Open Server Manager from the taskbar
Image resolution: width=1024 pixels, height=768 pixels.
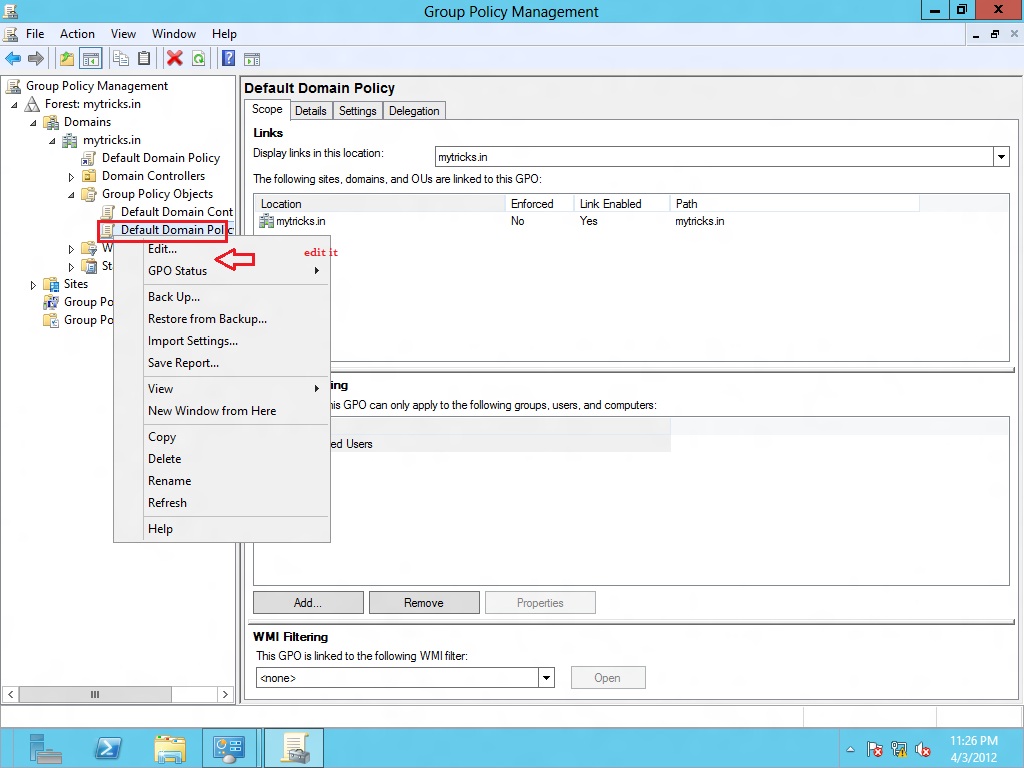tap(45, 748)
